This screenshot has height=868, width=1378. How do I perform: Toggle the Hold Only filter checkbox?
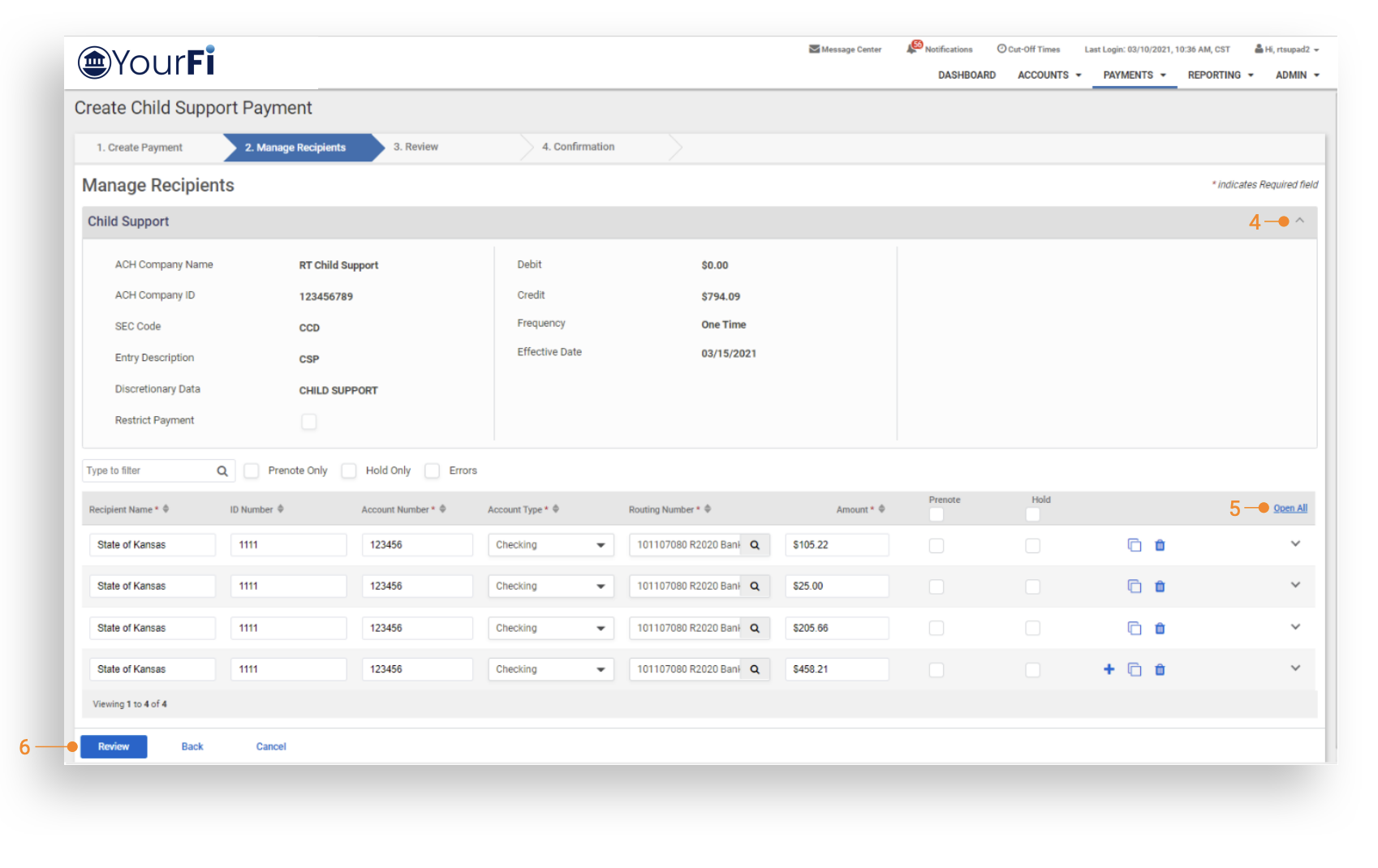349,471
